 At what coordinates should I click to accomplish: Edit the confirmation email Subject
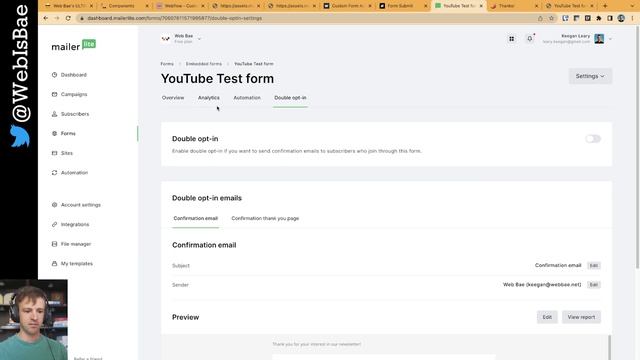pos(593,266)
